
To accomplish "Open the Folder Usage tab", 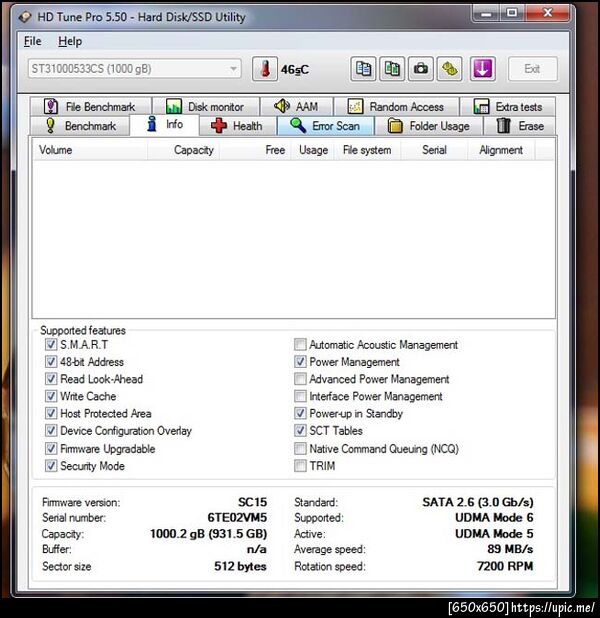I will pos(429,126).
